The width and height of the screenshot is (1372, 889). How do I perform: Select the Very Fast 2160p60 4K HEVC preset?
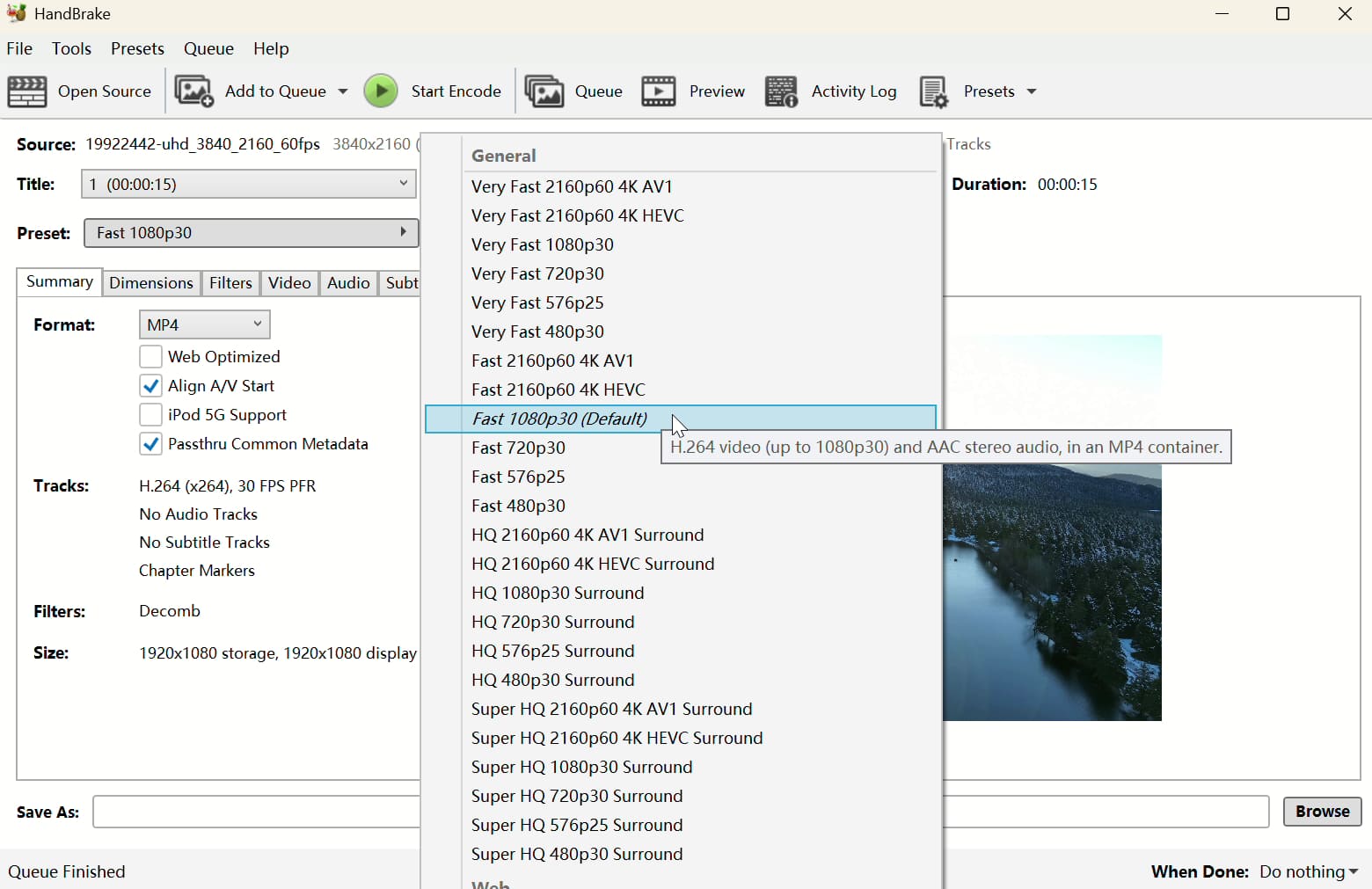tap(577, 215)
